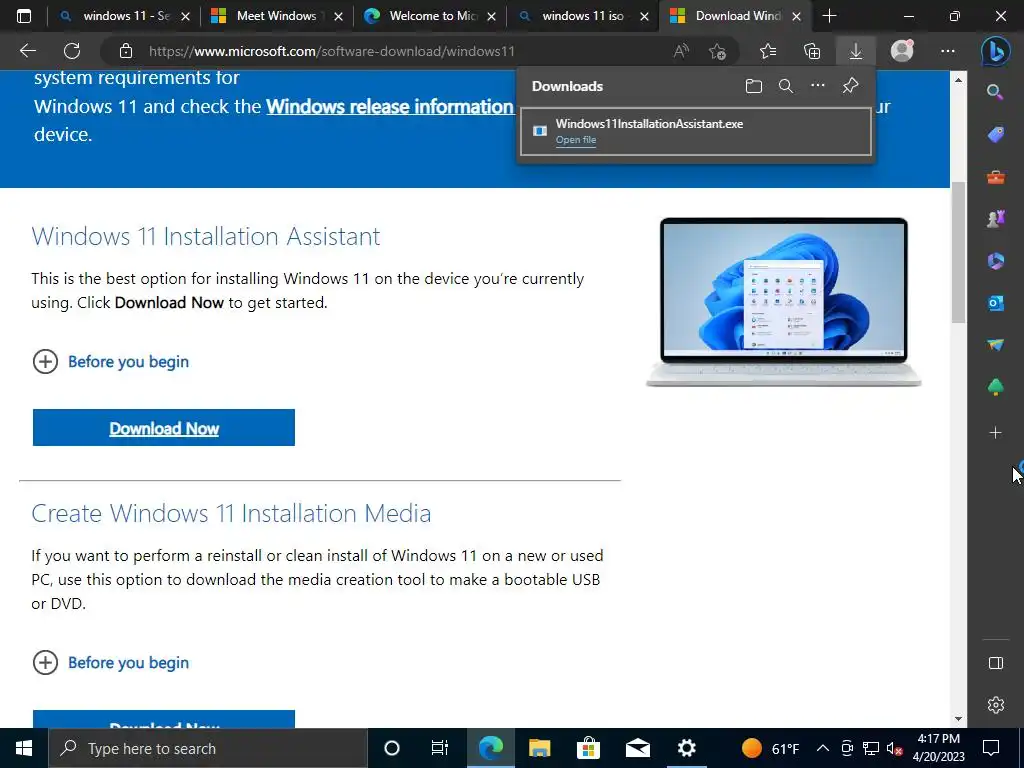
Task: Open the sidebar Search tool
Action: [995, 92]
